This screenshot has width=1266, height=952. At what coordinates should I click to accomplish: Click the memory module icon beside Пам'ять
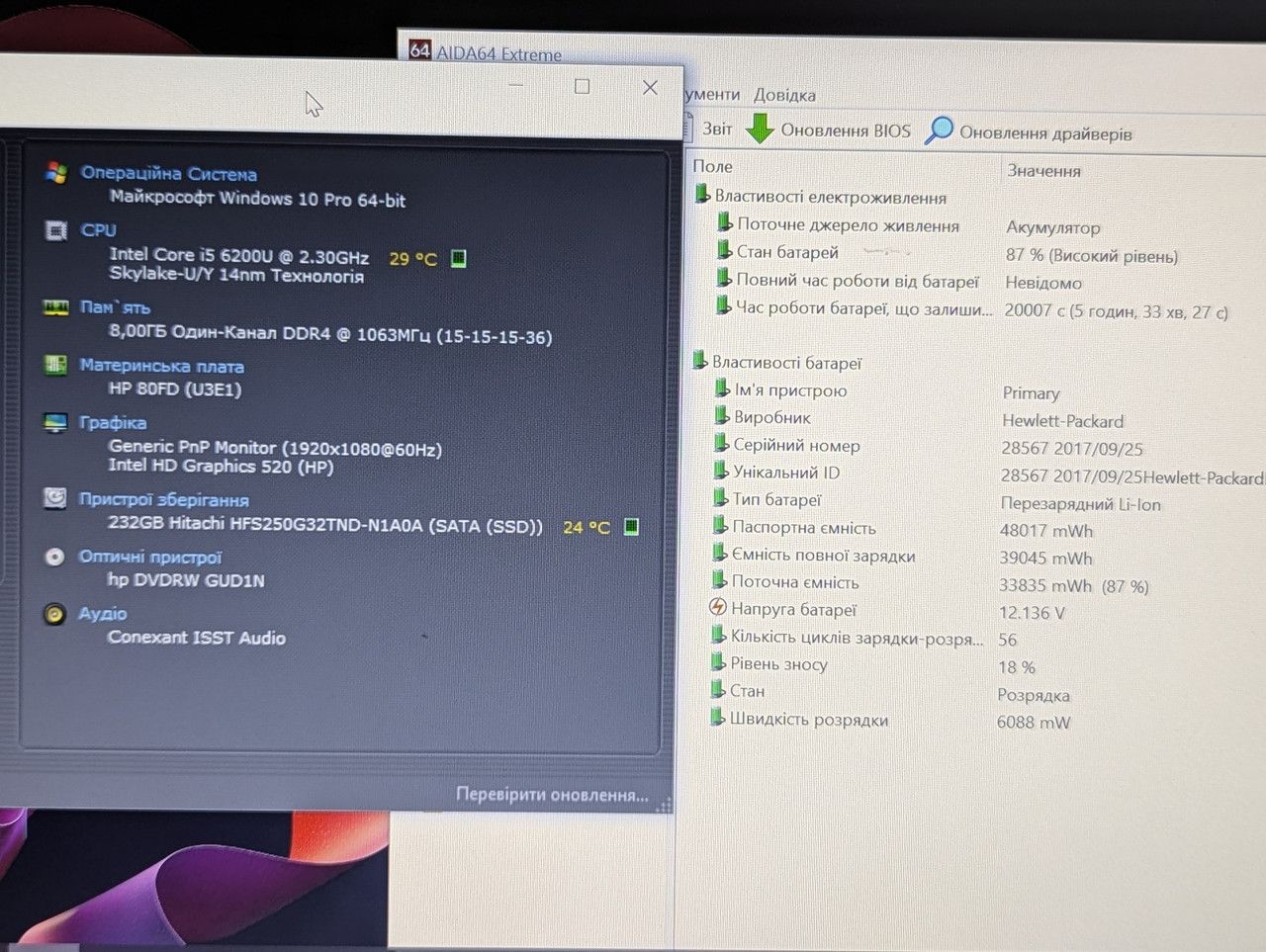[x=55, y=306]
